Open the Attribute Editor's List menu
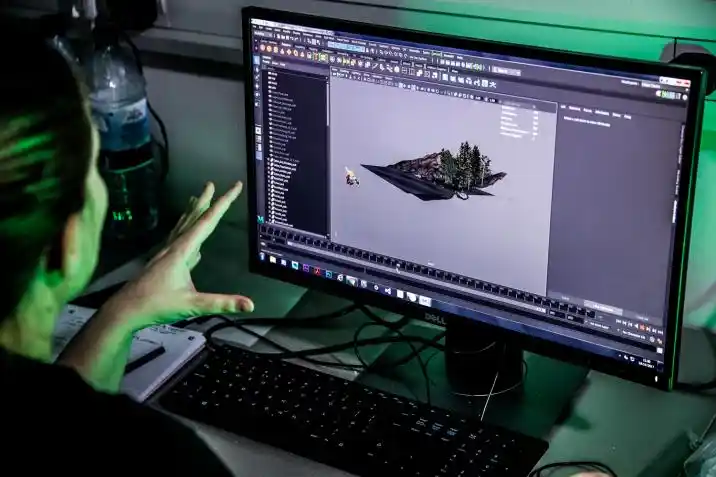Image resolution: width=716 pixels, height=477 pixels. click(x=563, y=107)
